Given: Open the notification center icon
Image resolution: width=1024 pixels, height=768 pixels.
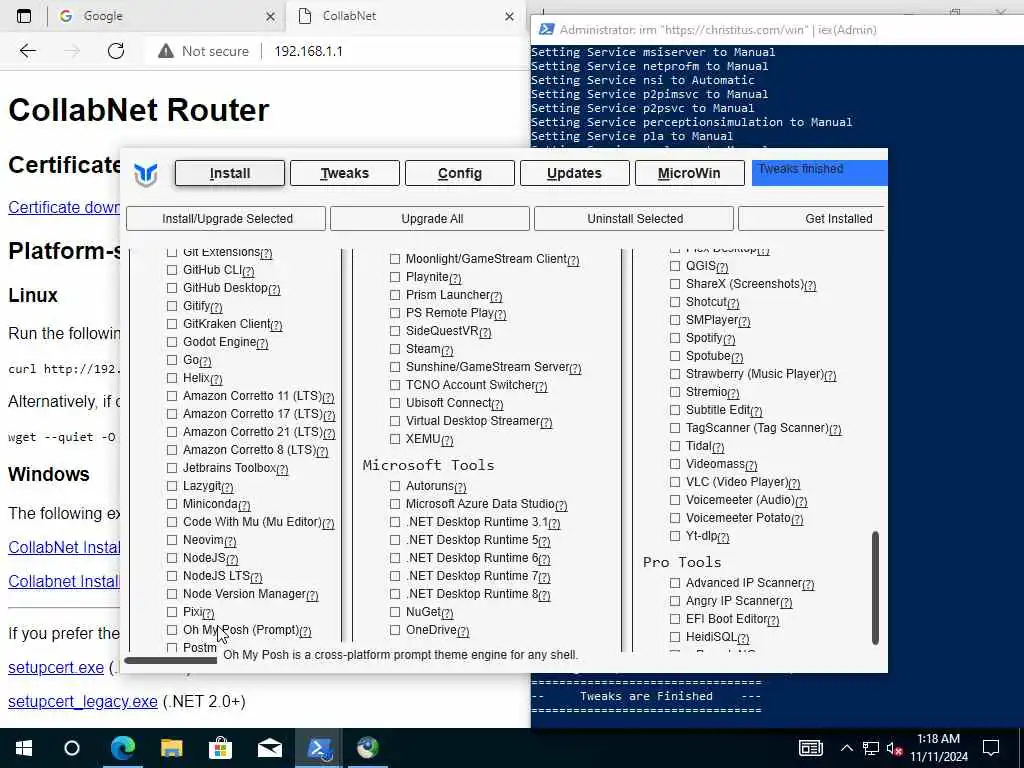Looking at the screenshot, I should coord(991,748).
